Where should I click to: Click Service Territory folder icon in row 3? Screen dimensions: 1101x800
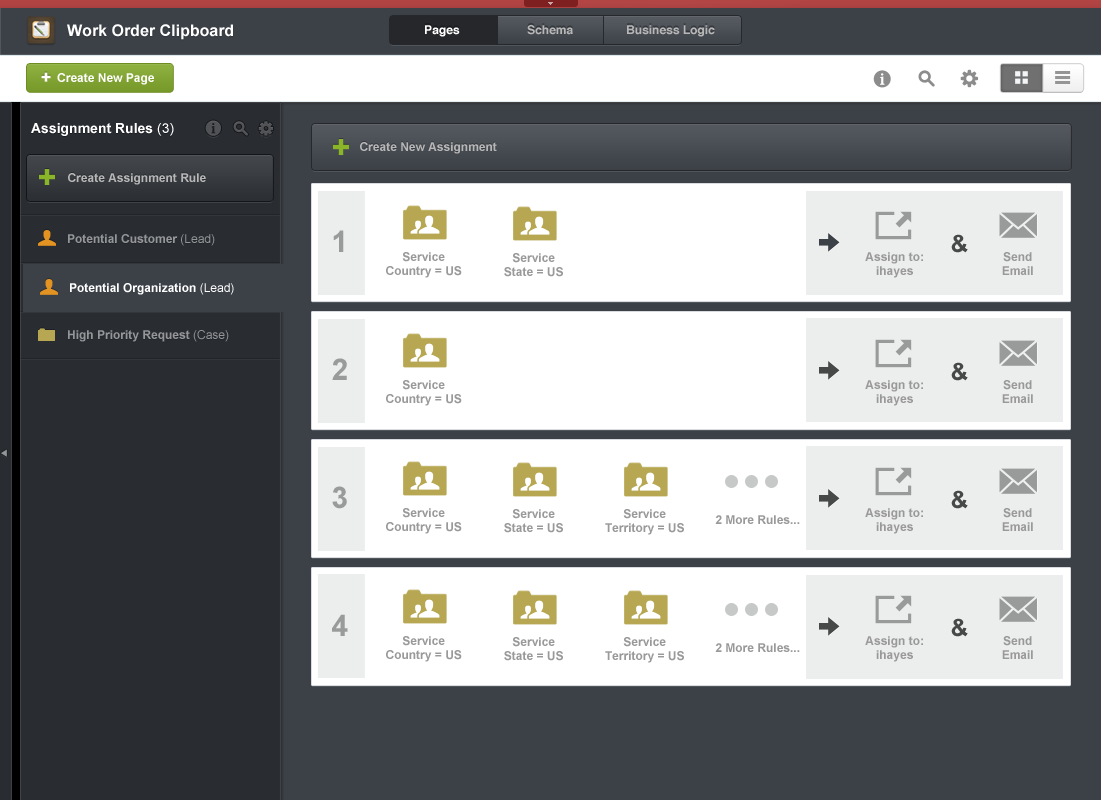click(x=645, y=480)
